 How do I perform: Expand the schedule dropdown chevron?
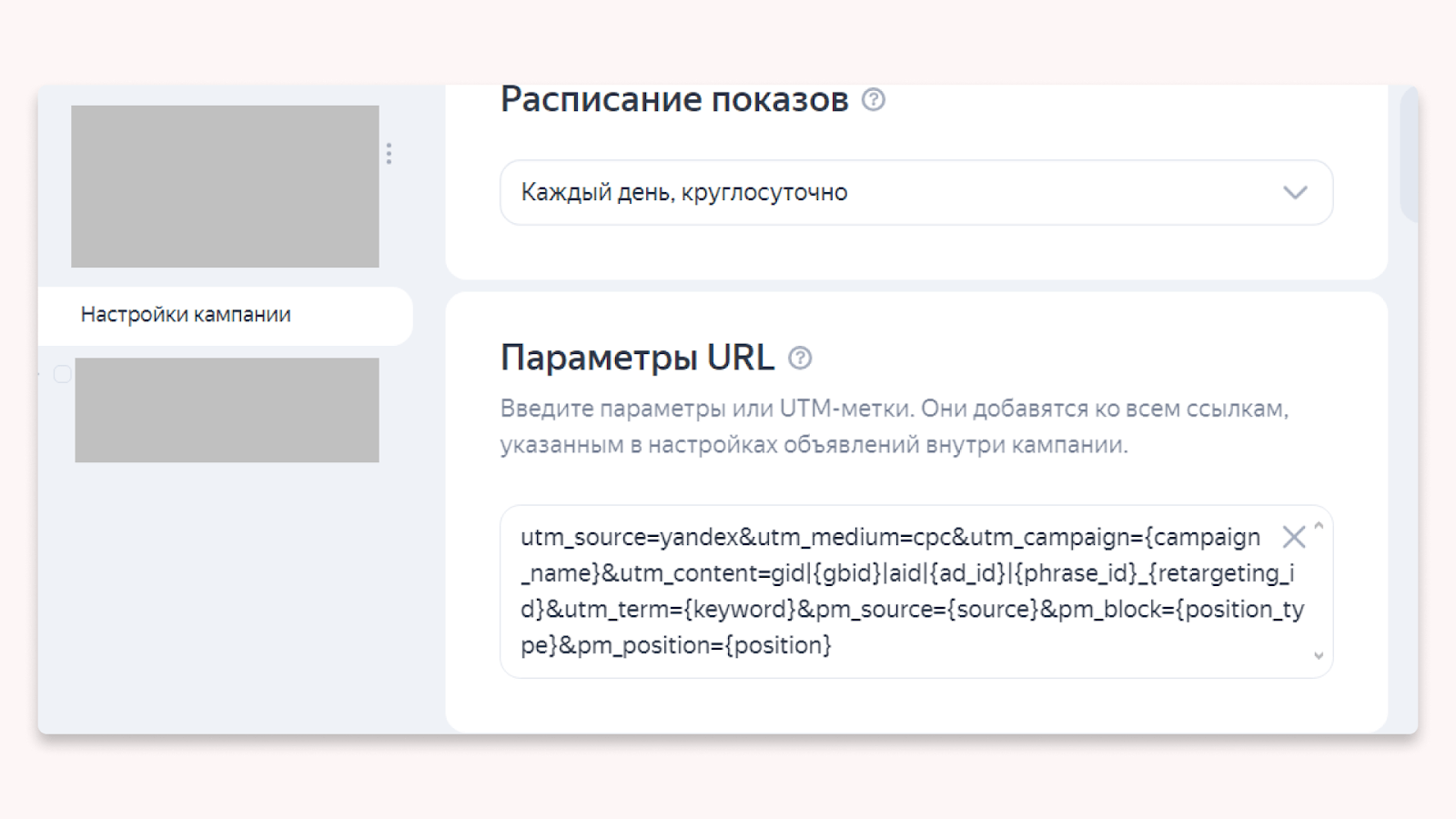[x=1295, y=193]
